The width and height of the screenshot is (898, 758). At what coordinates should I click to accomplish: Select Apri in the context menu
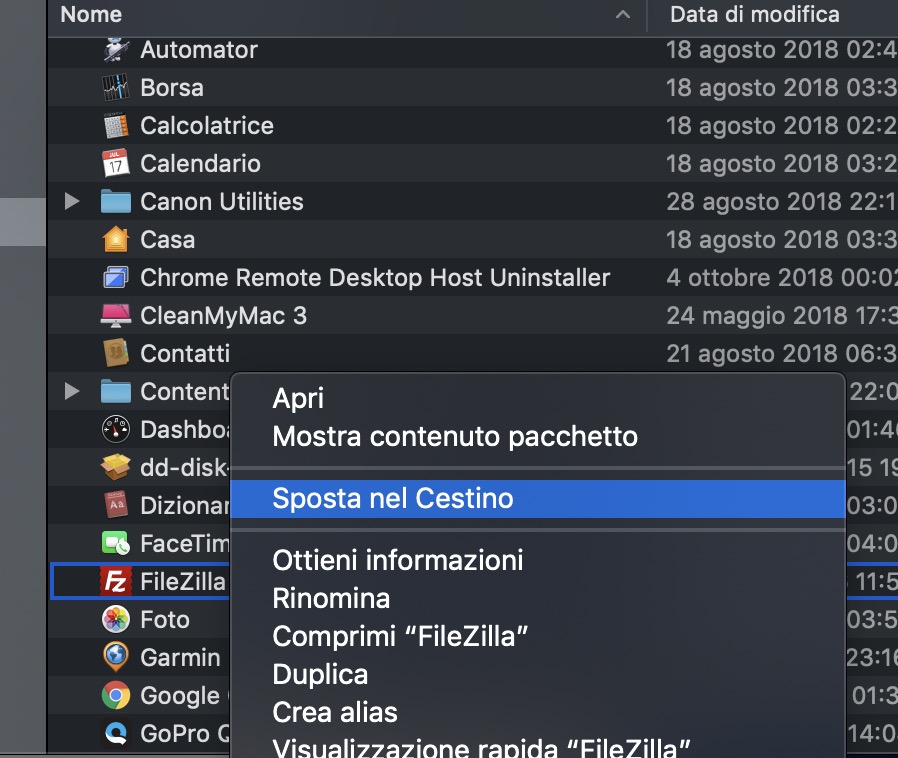298,398
